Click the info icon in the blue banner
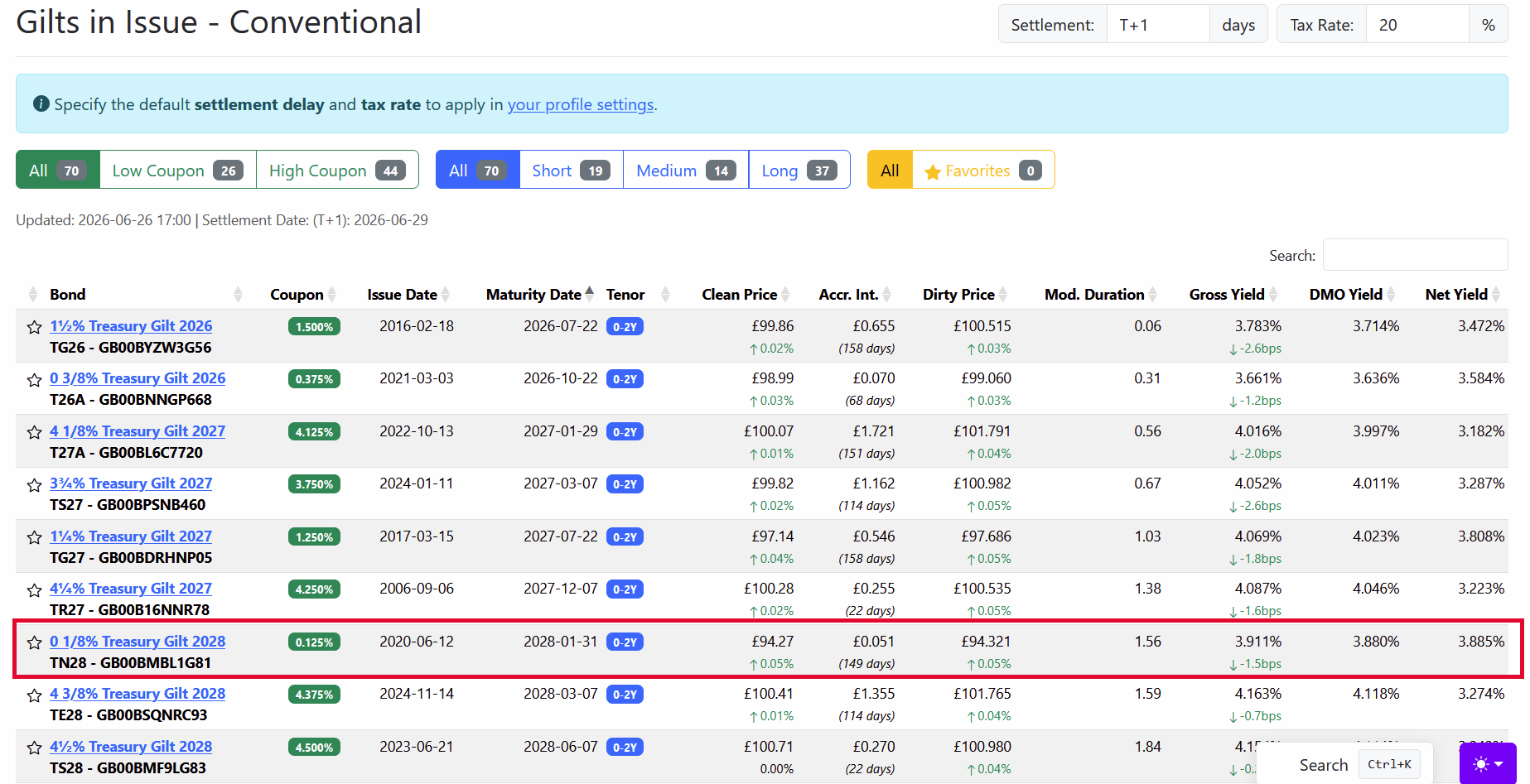This screenshot has width=1530, height=784. (41, 103)
